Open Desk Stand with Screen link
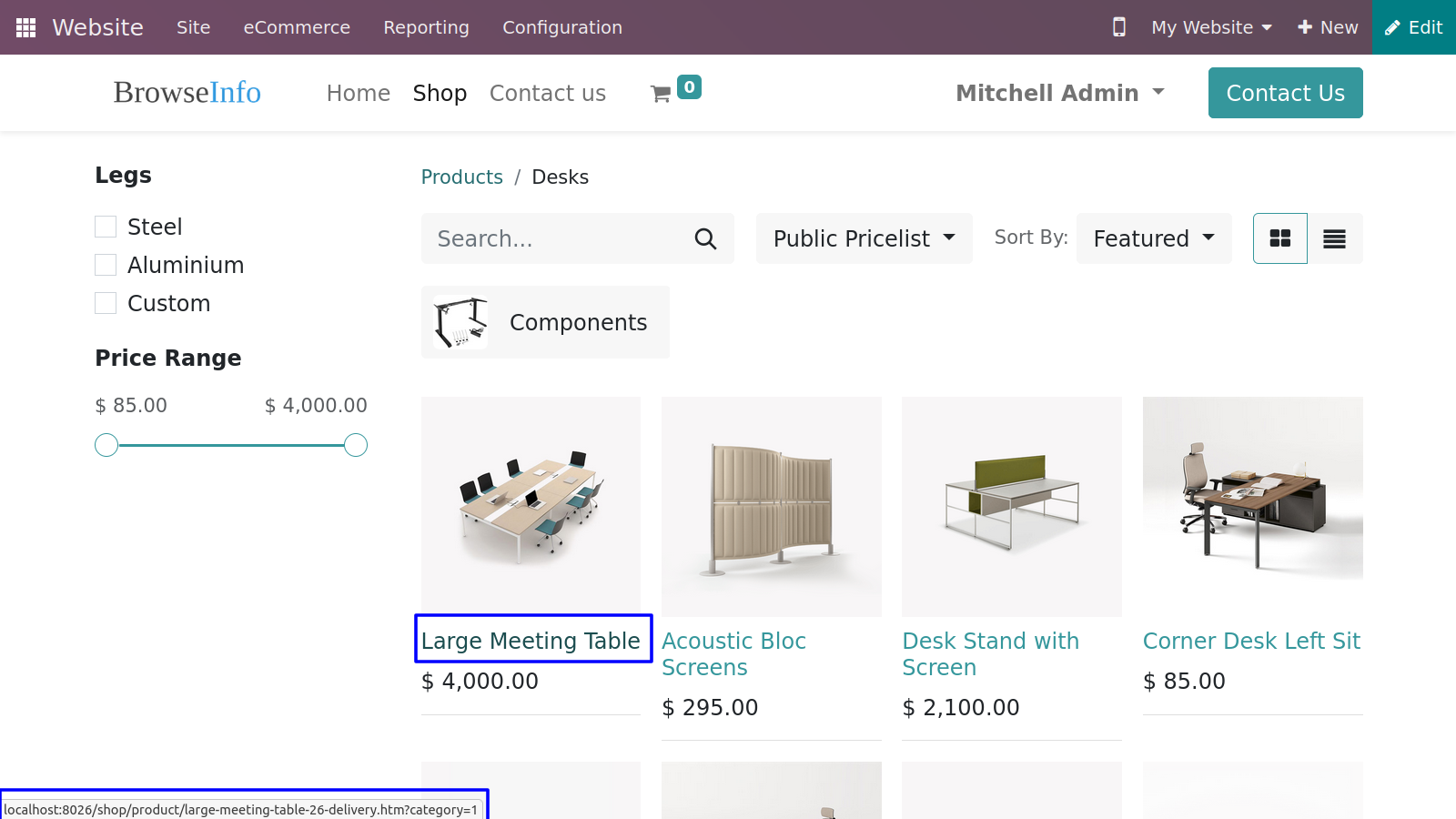The width and height of the screenshot is (1456, 819). 990,653
